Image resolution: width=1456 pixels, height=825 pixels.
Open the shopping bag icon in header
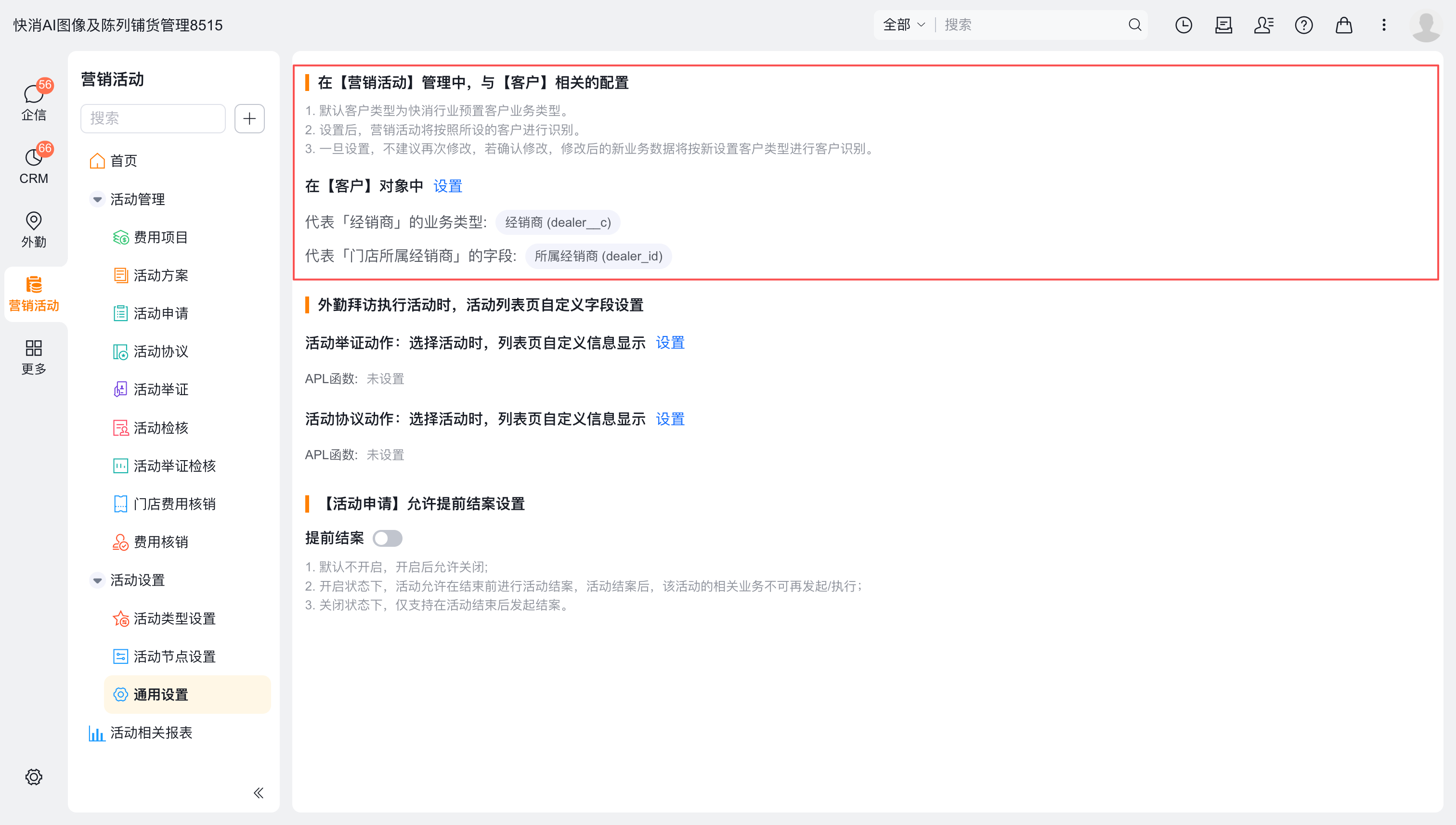pos(1344,25)
